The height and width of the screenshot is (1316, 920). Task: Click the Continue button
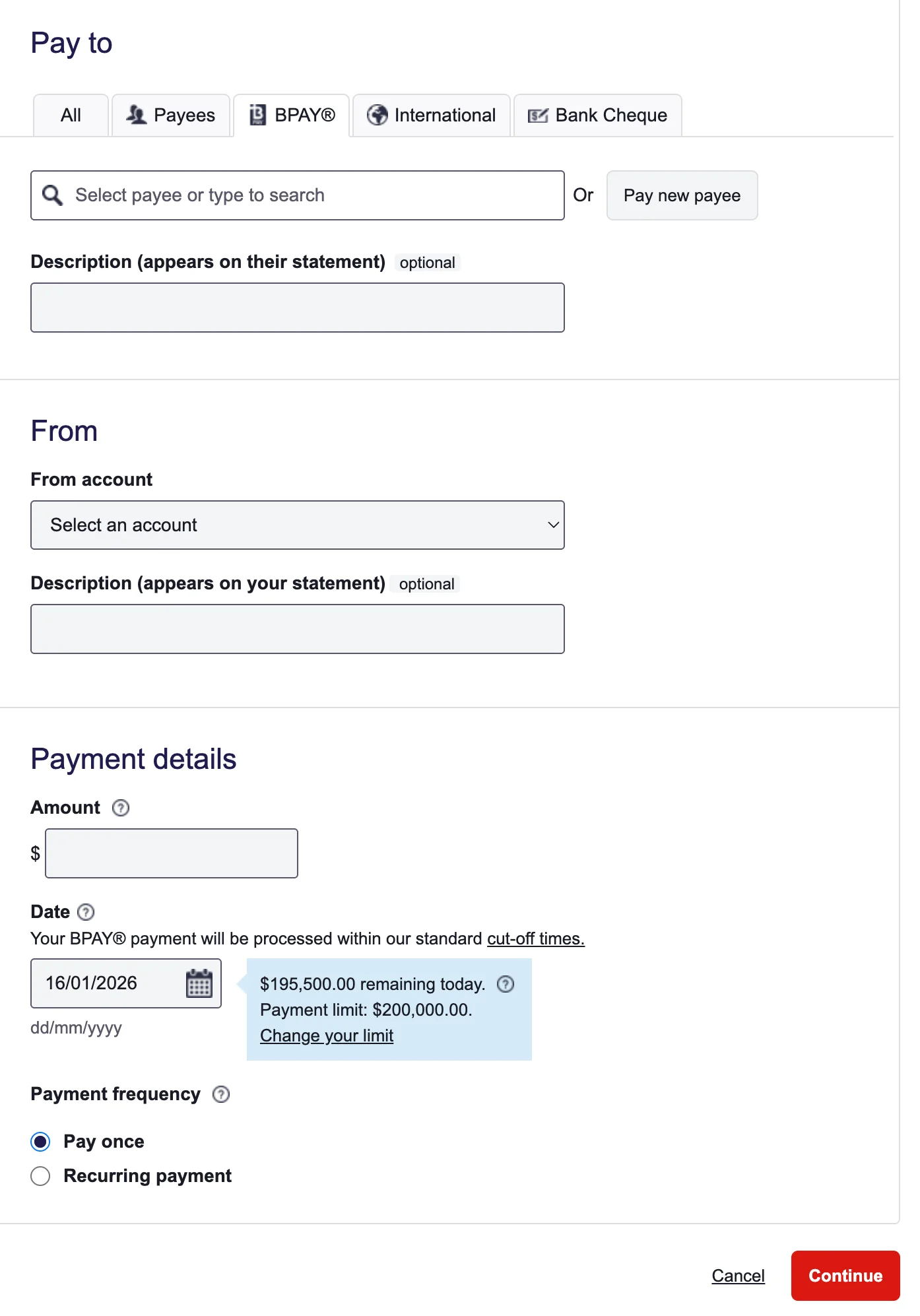845,1275
